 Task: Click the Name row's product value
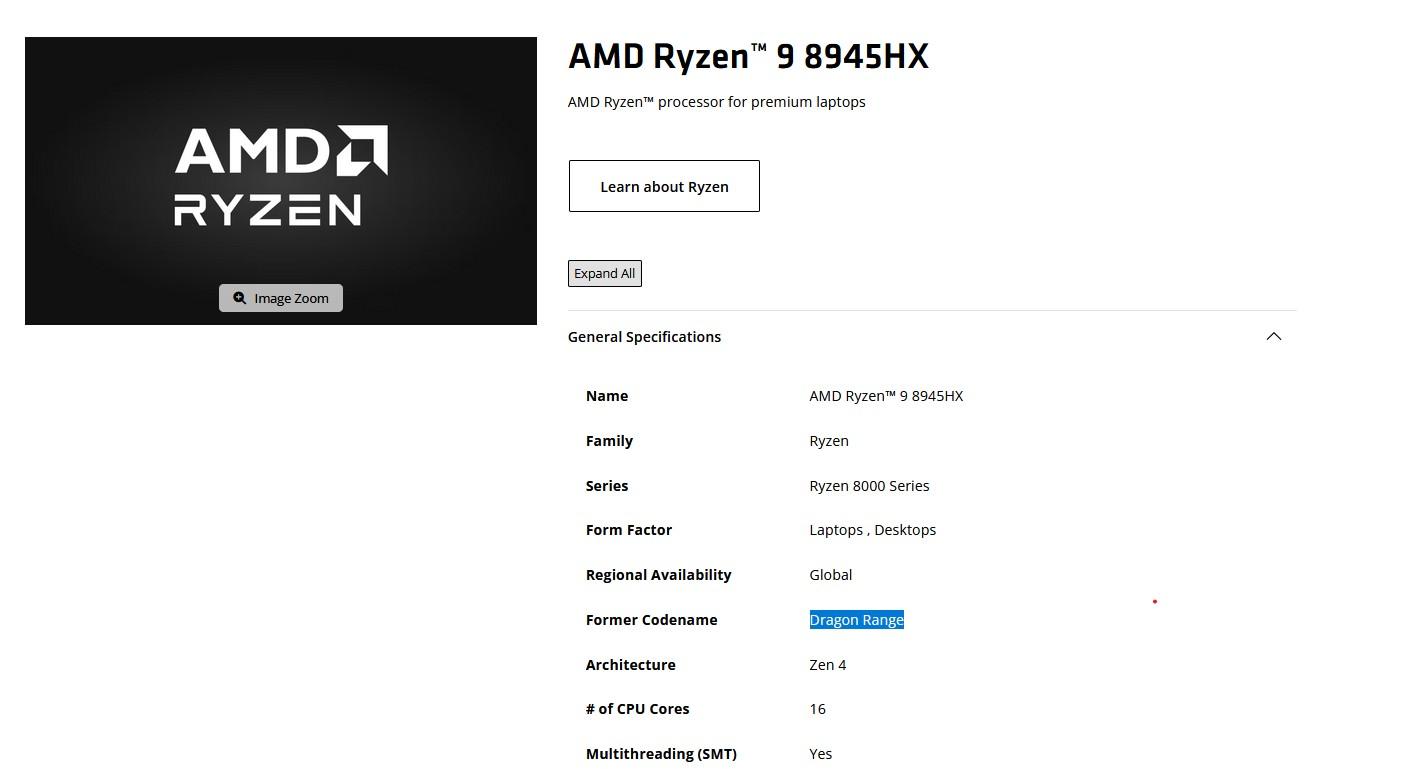tap(886, 396)
